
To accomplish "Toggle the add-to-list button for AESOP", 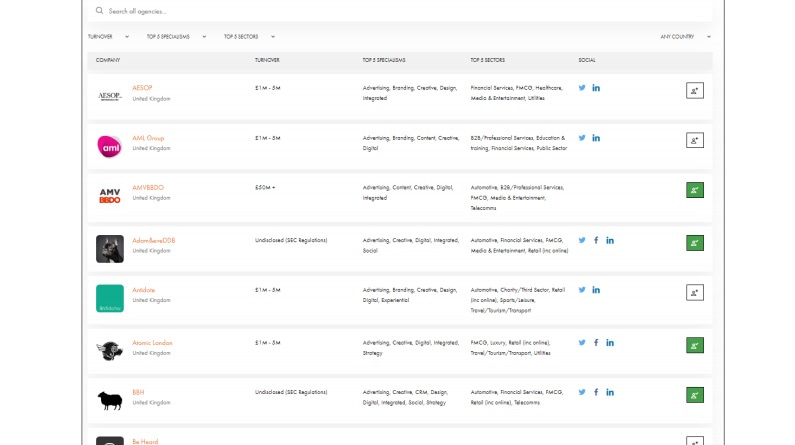I will pos(695,90).
